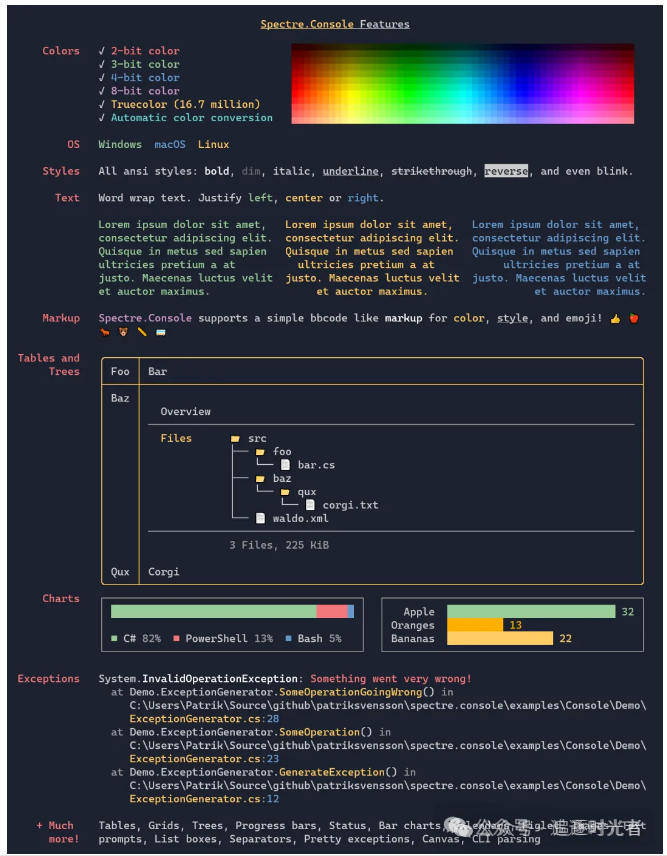Click the SomeOperationGoingWrong method name
The image size is (667, 856).
point(350,692)
